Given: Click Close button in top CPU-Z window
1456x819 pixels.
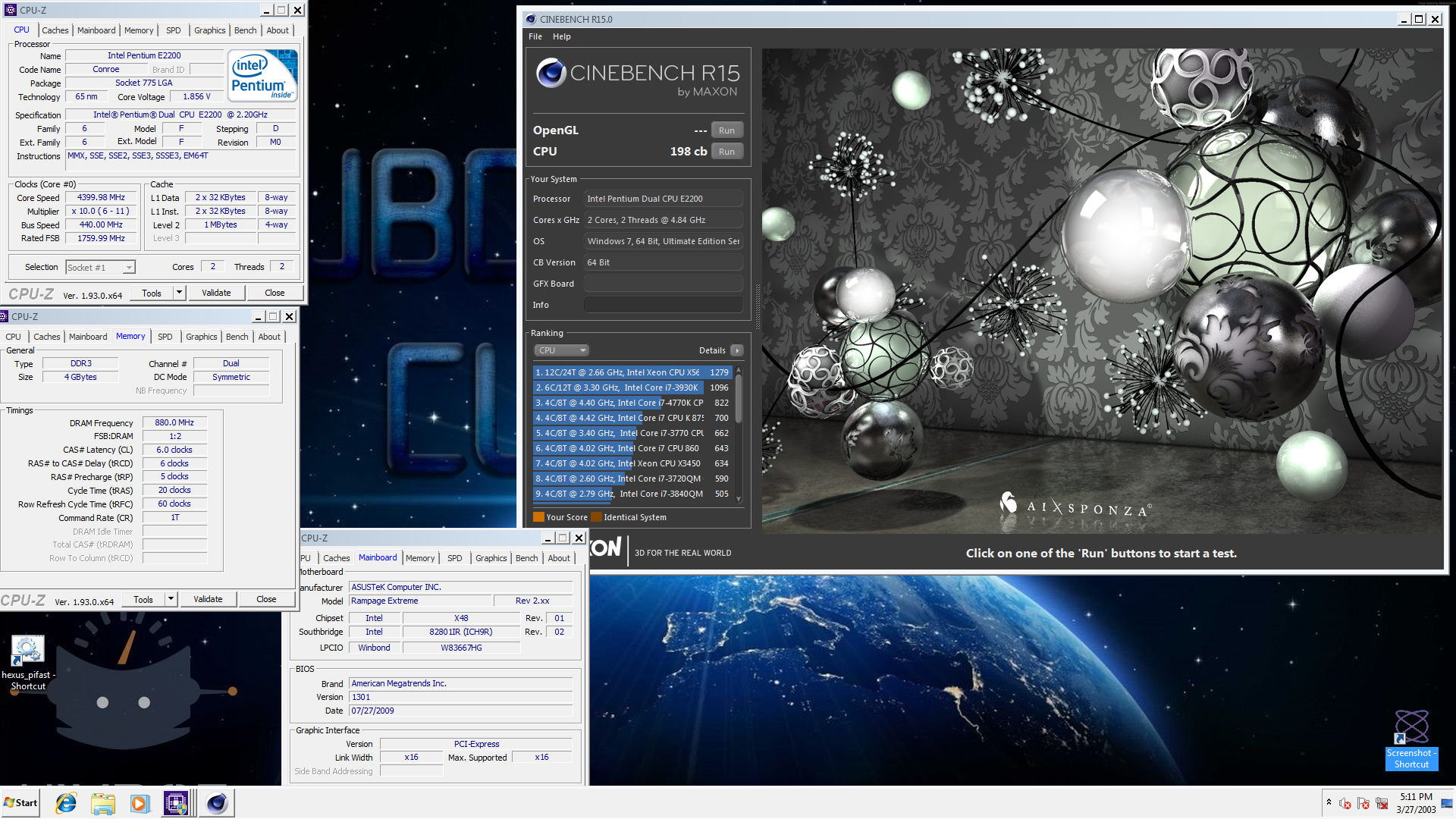Looking at the screenshot, I should coord(275,293).
